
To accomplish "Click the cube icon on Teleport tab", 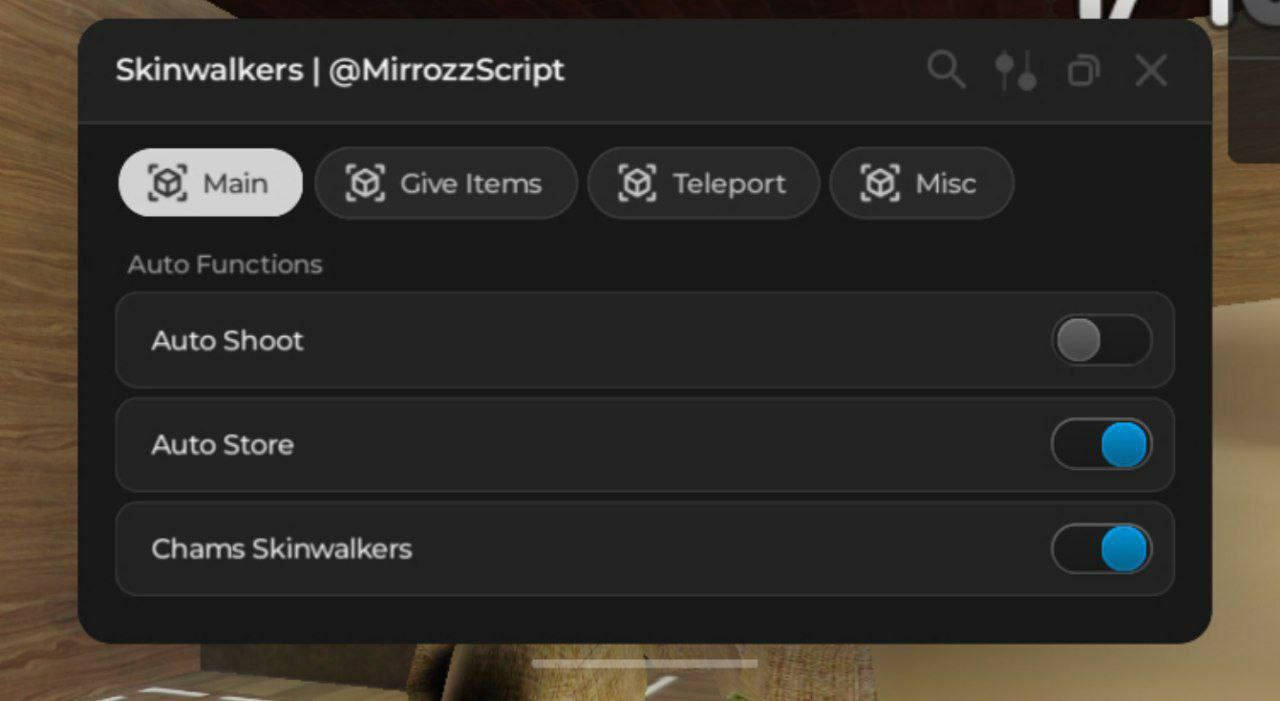I will point(637,183).
